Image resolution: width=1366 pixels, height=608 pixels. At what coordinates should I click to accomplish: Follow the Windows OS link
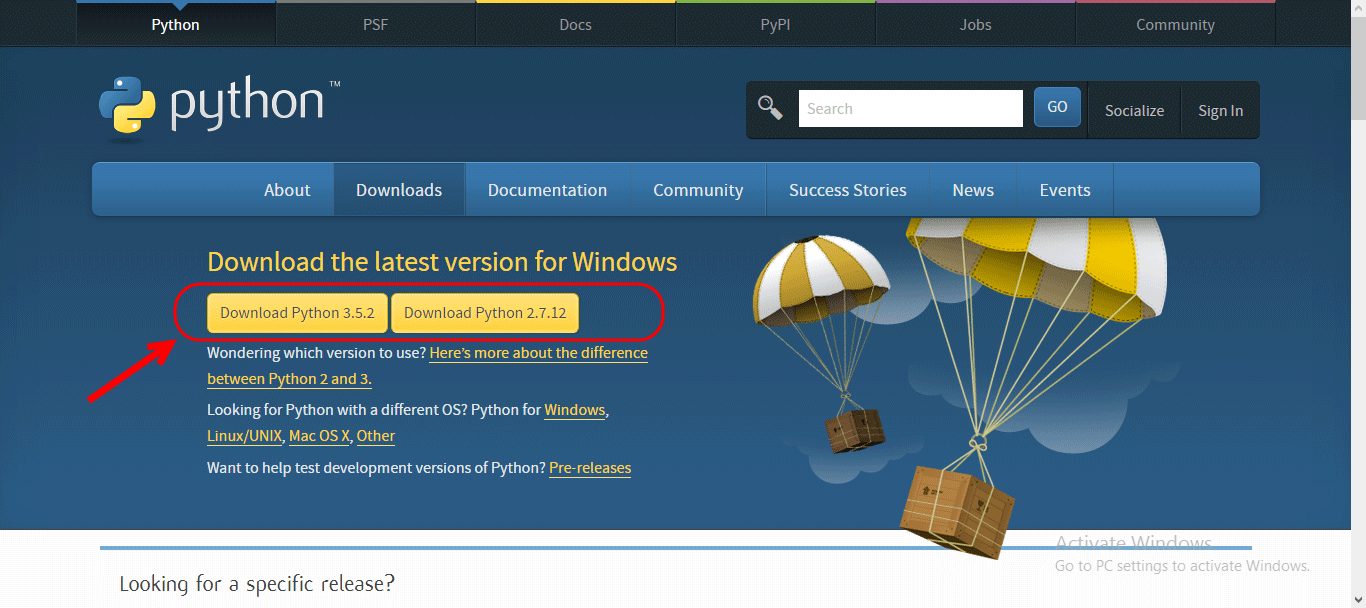(x=575, y=410)
